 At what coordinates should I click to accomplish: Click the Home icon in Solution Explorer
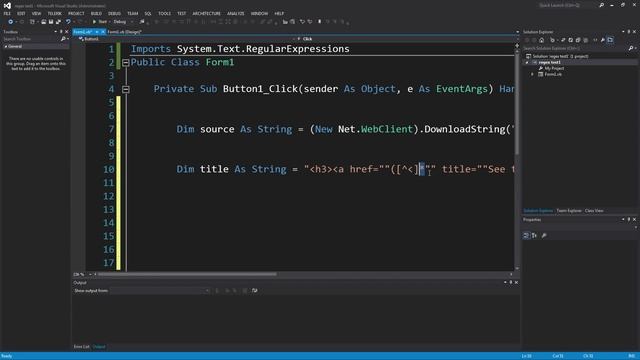tap(541, 40)
